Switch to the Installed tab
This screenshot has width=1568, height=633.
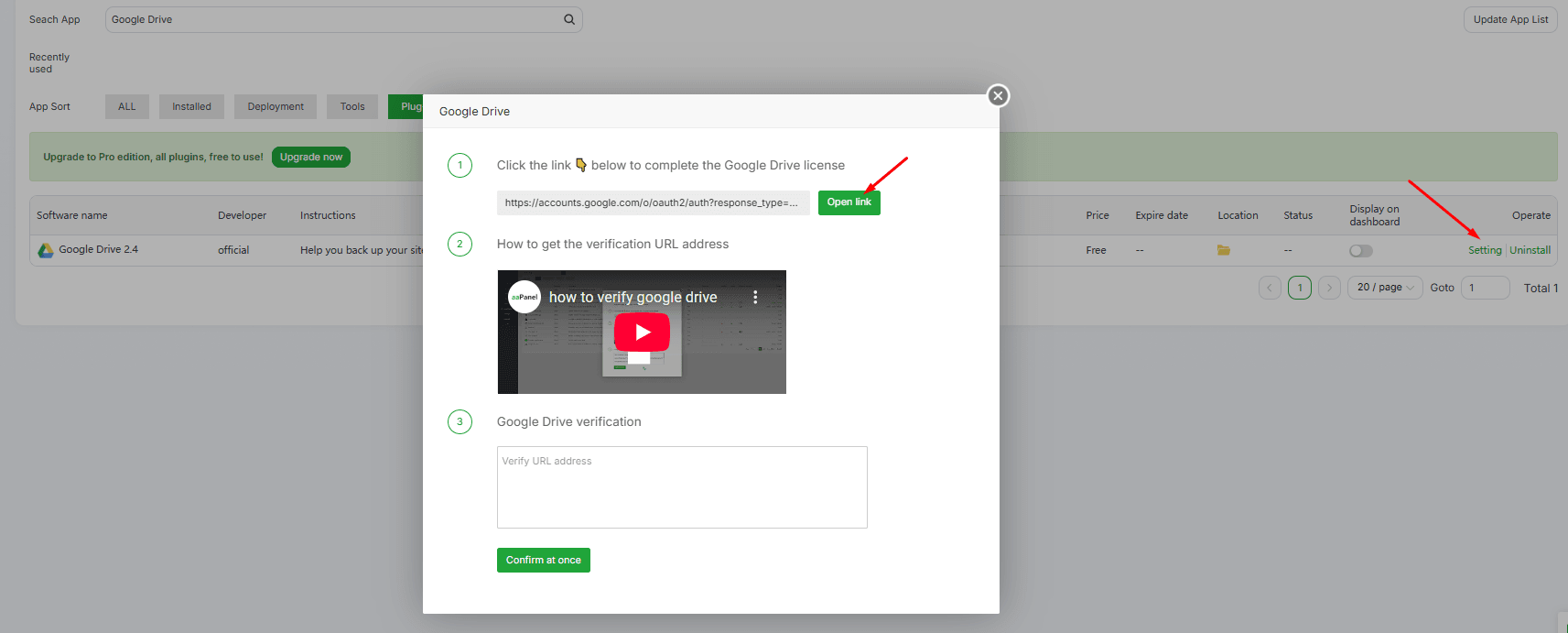click(191, 106)
